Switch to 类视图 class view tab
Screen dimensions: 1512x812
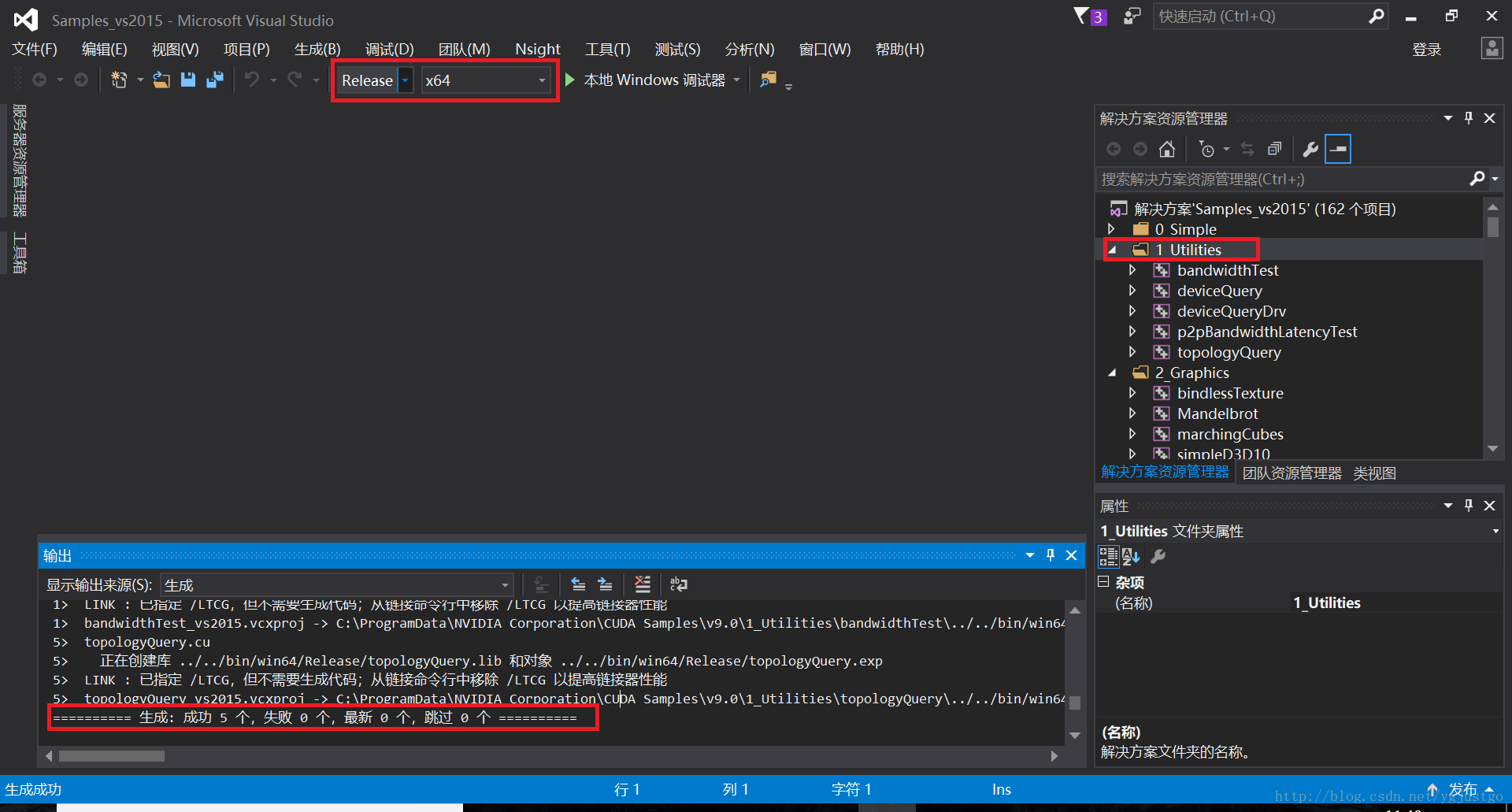pos(1374,473)
